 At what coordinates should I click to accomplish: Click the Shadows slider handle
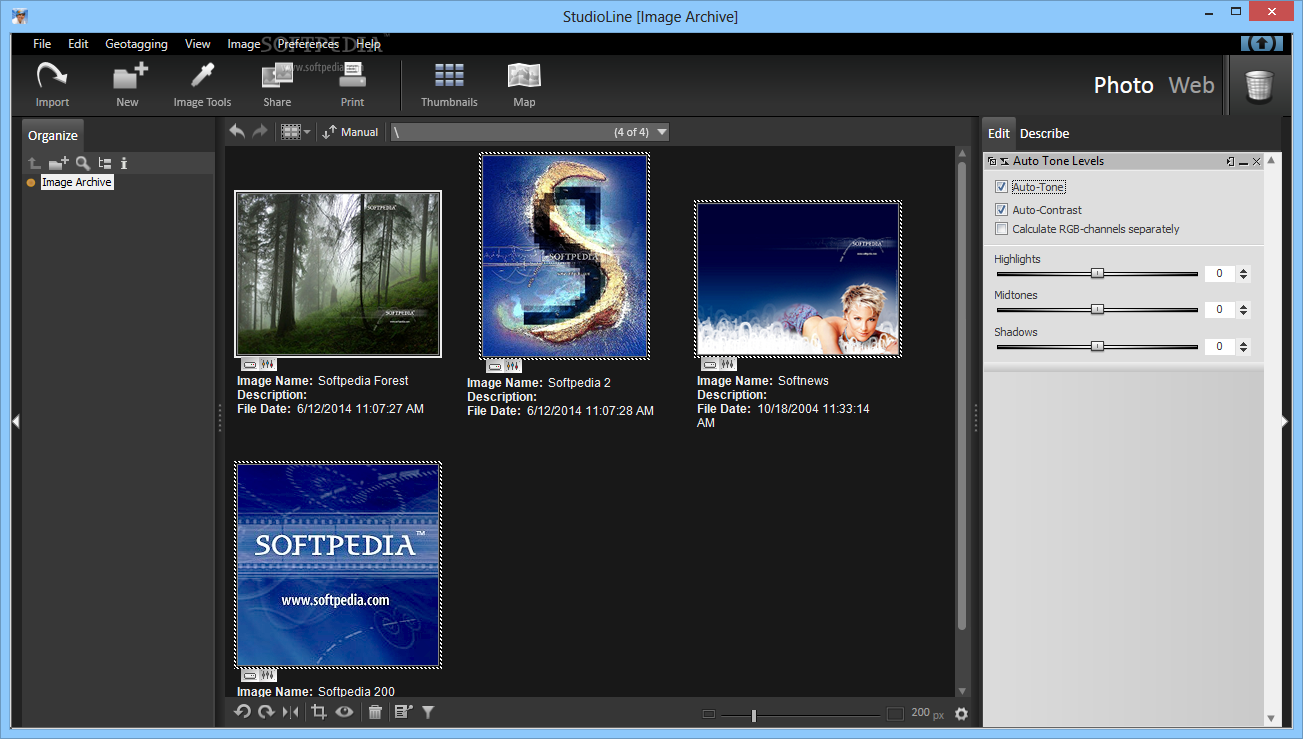(1097, 346)
